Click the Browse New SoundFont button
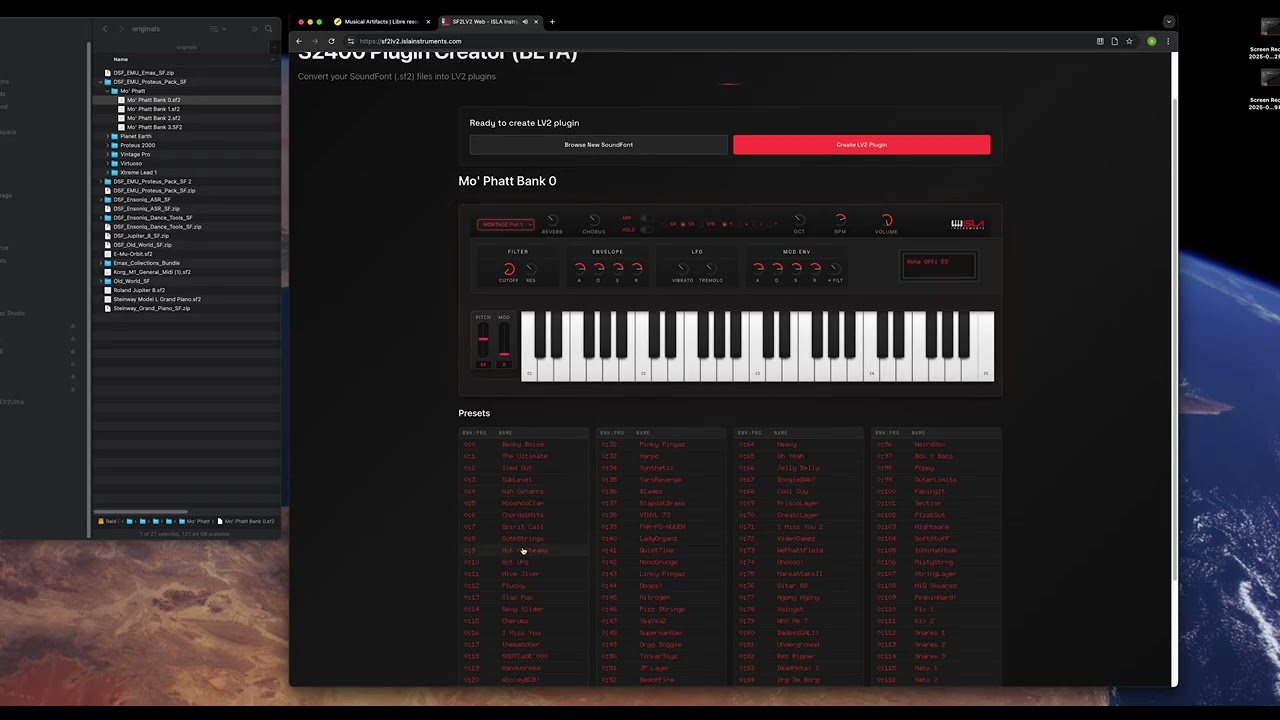This screenshot has height=720, width=1280. click(x=598, y=145)
